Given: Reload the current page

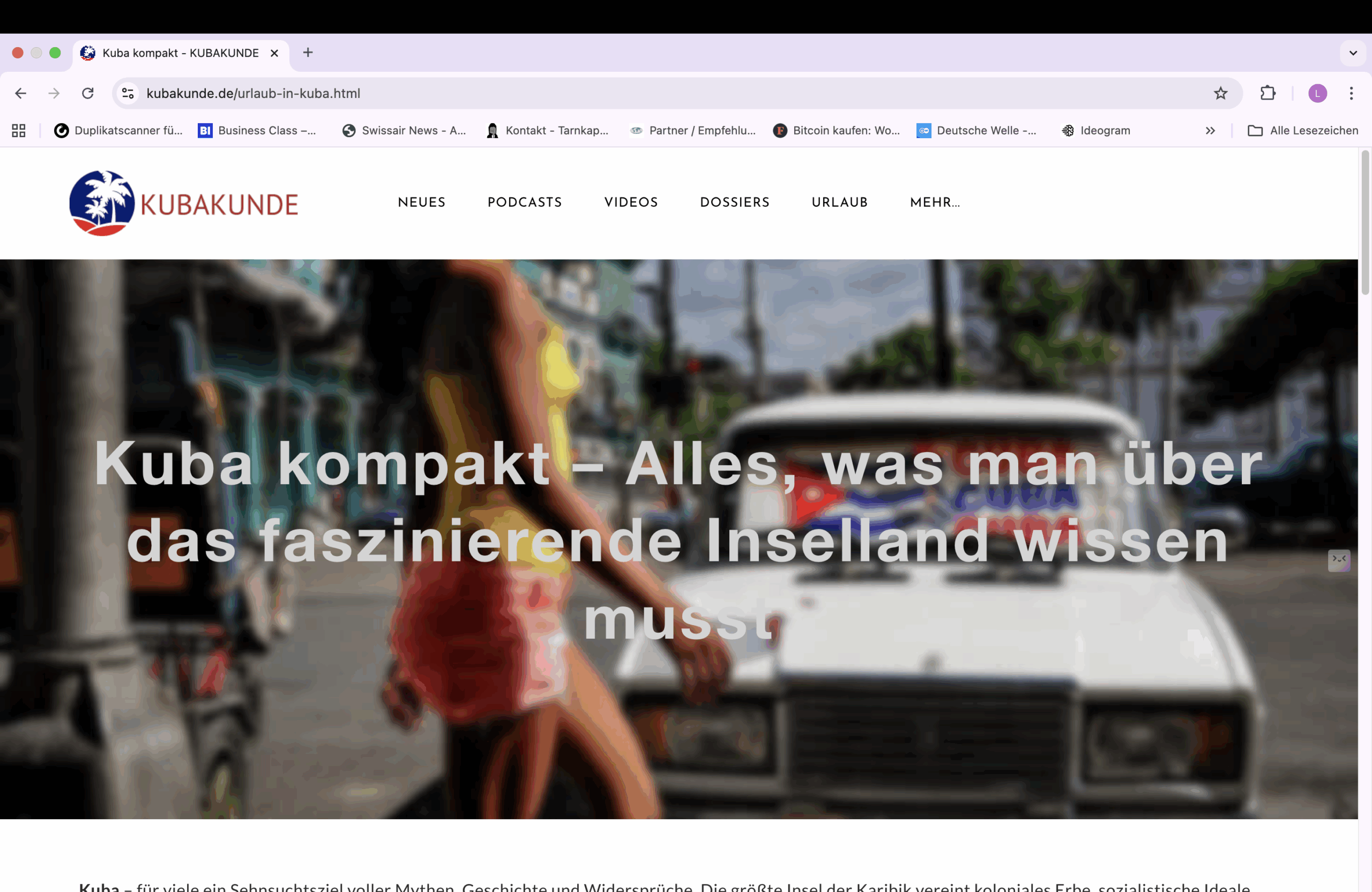Looking at the screenshot, I should click(x=87, y=93).
